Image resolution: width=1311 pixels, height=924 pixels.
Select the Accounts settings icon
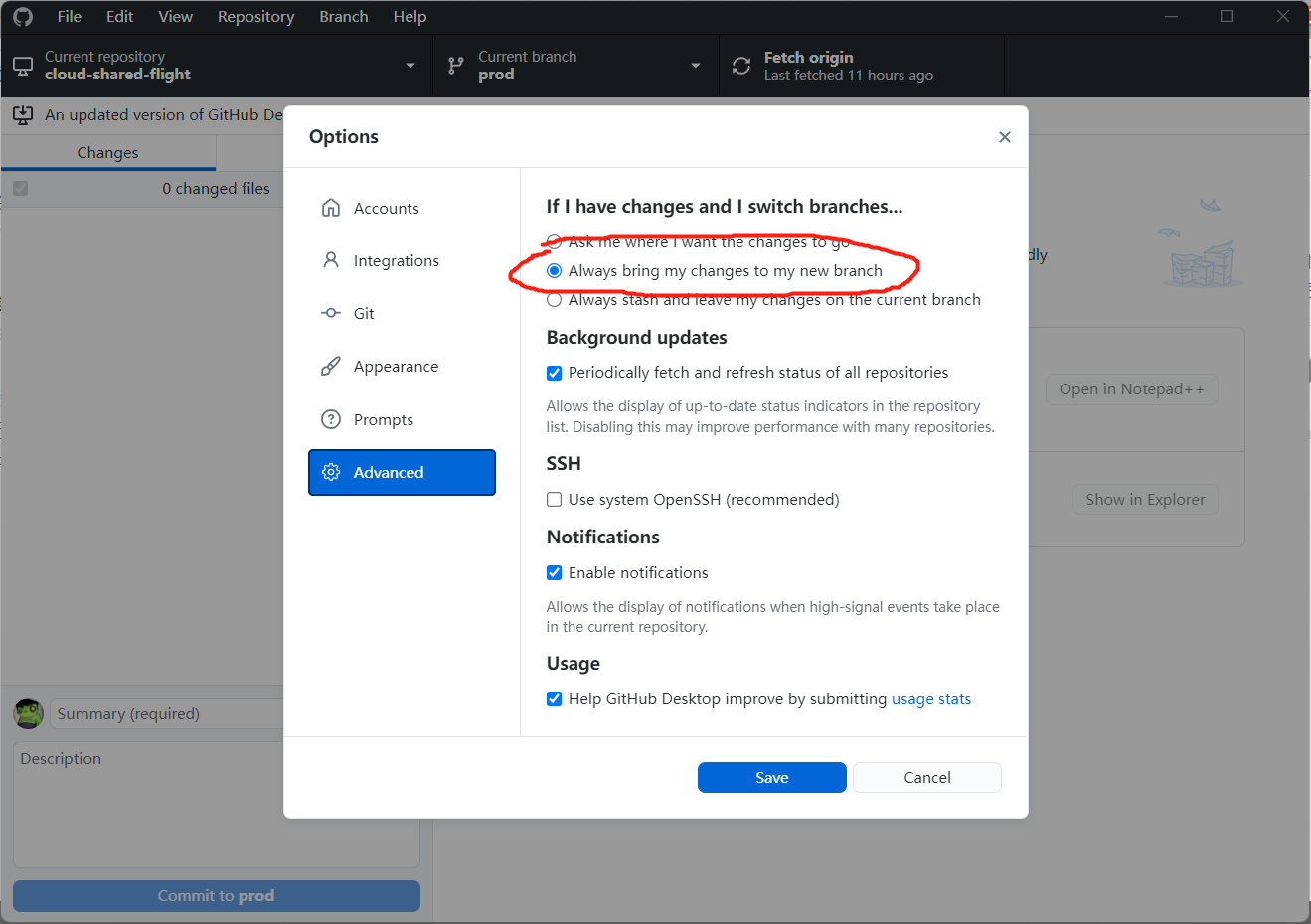coord(330,208)
